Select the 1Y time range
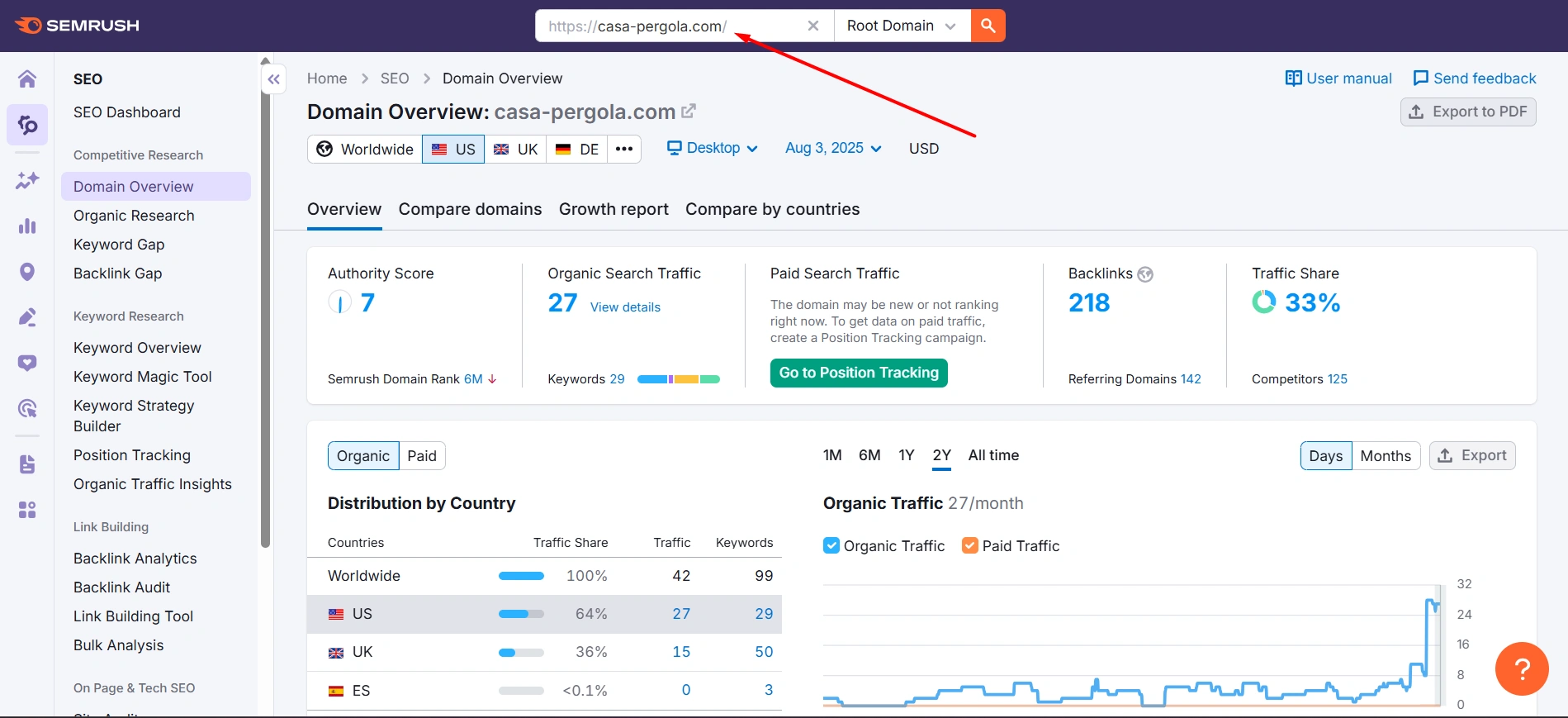The width and height of the screenshot is (1568, 718). [907, 455]
